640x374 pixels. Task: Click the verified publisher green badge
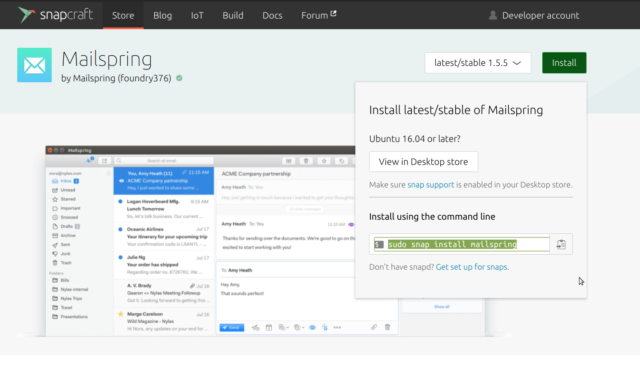pyautogui.click(x=179, y=78)
